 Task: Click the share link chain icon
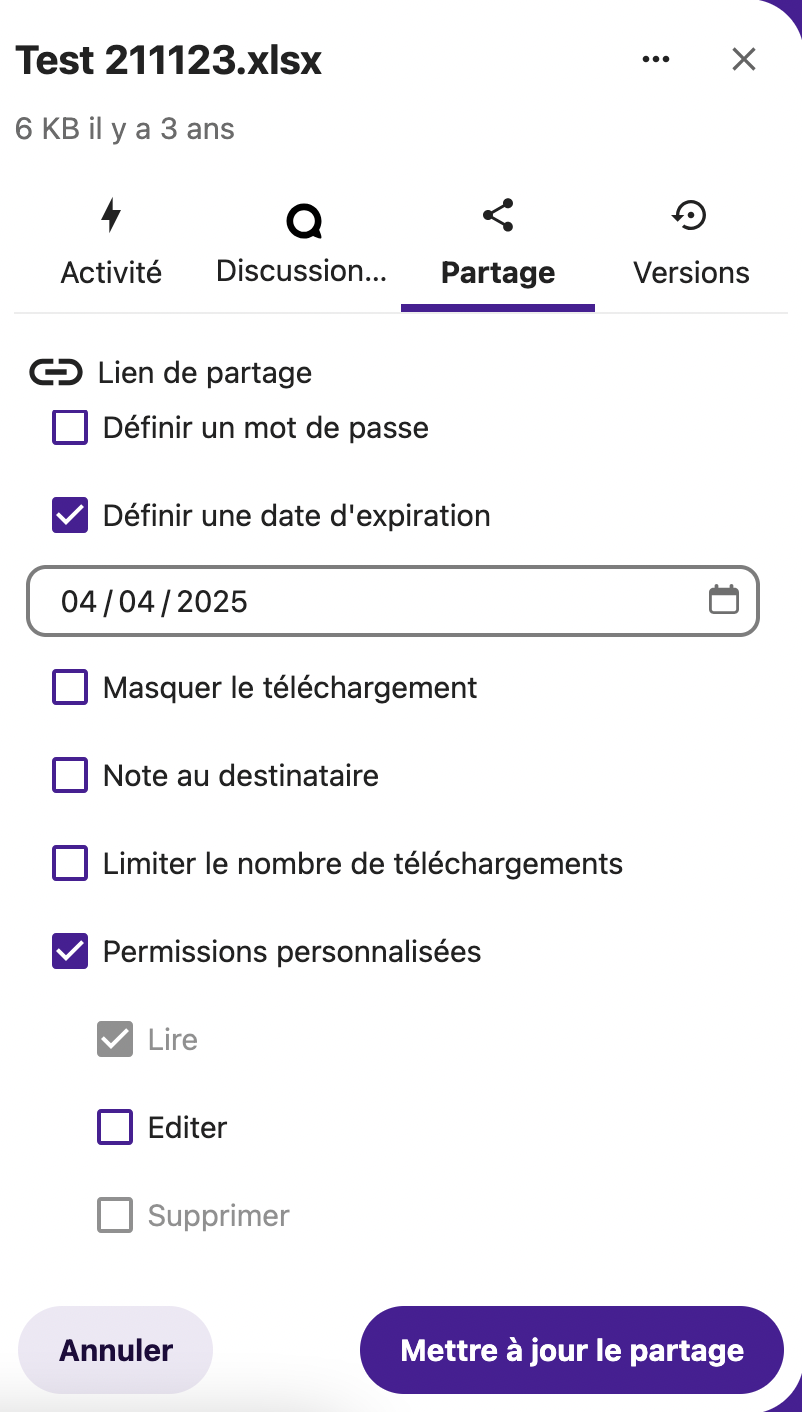(x=55, y=373)
